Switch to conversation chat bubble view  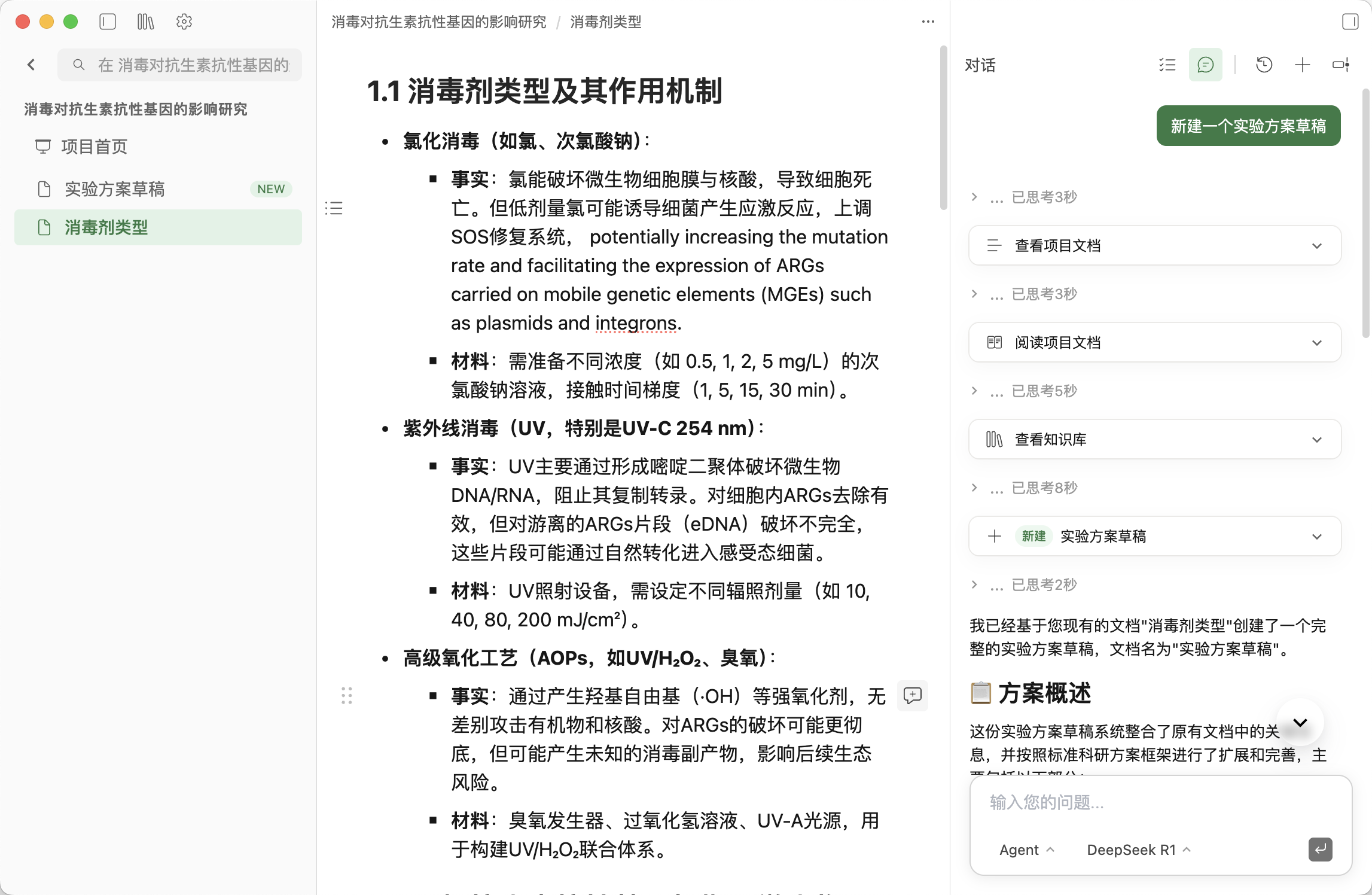coord(1205,65)
